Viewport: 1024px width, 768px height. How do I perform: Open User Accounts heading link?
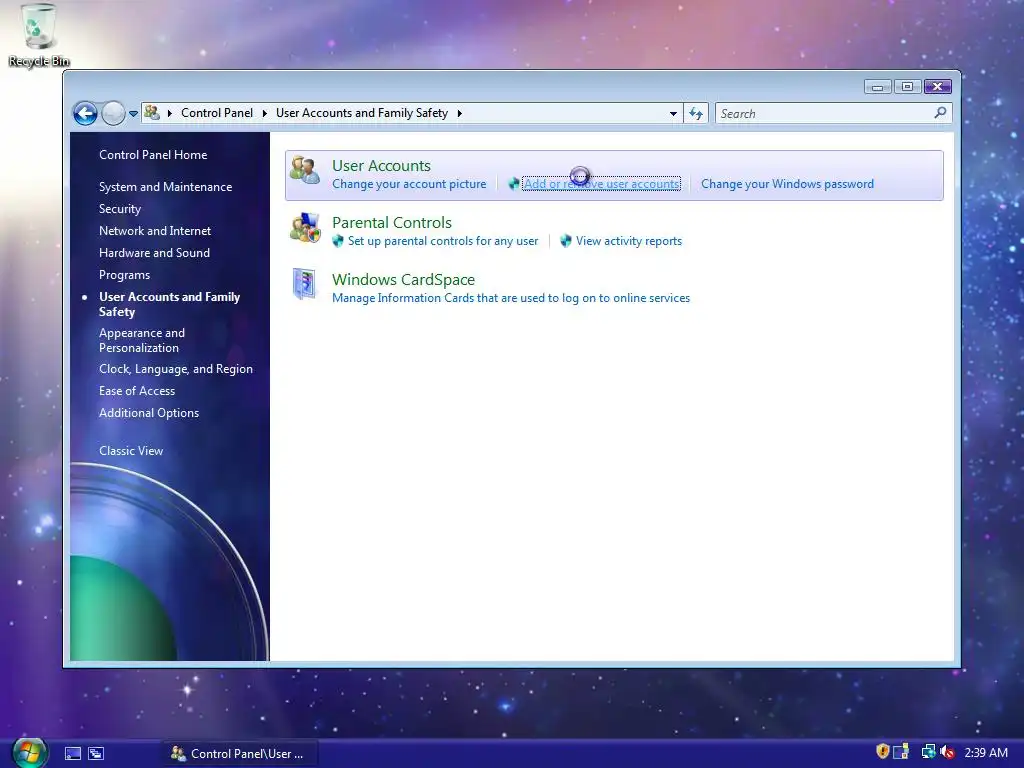[381, 165]
